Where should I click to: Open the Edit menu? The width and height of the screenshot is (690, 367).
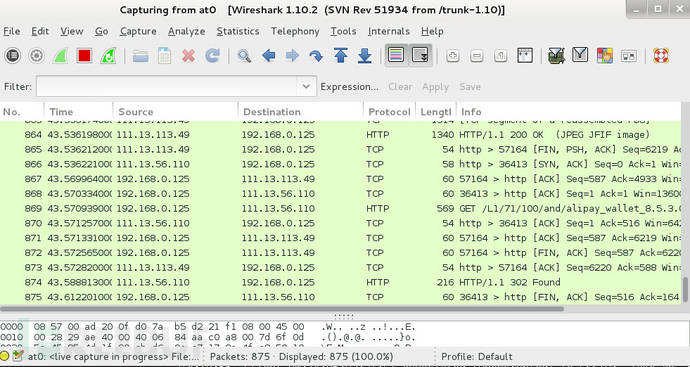(40, 31)
